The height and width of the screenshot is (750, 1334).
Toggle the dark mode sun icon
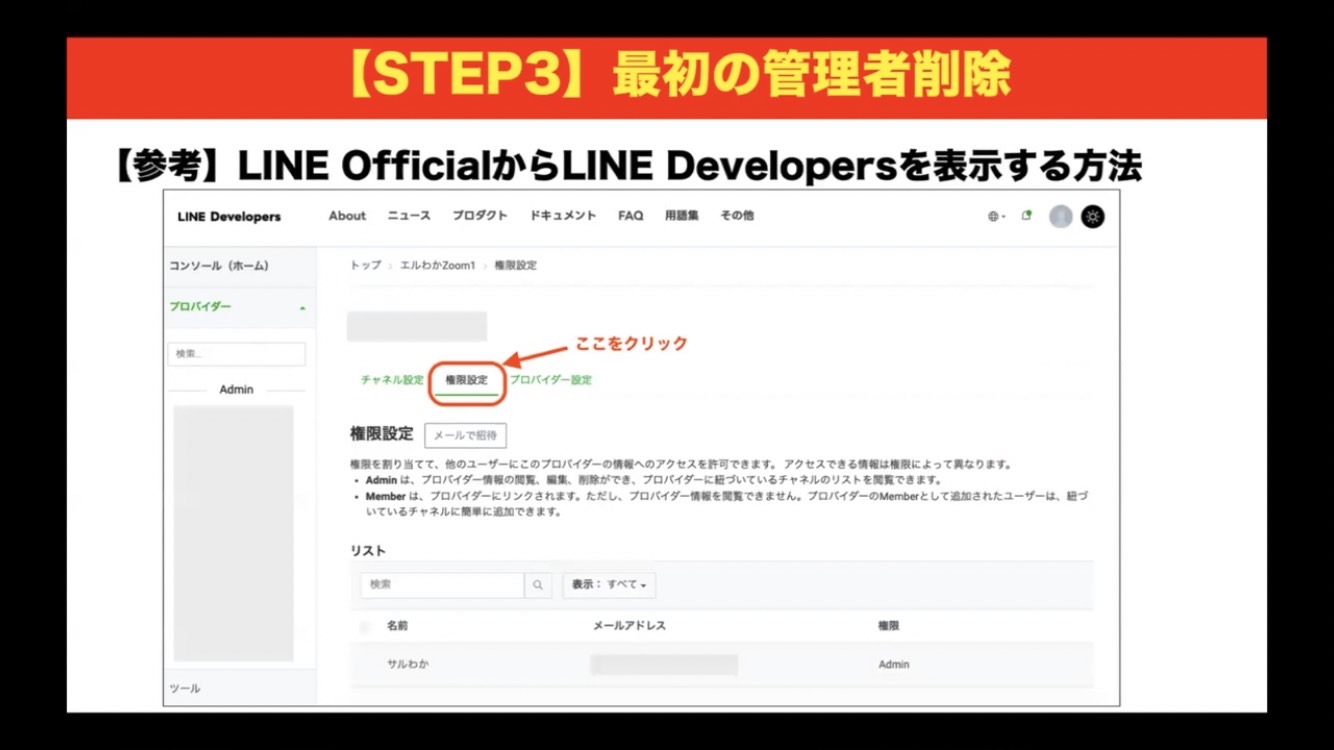click(1093, 216)
